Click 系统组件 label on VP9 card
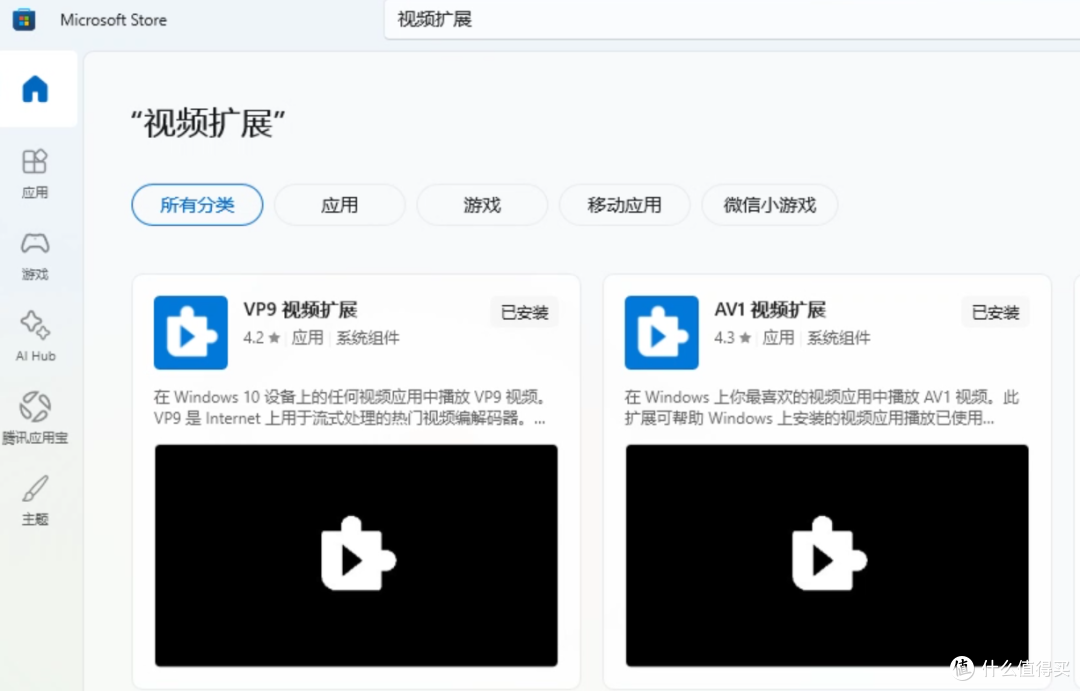The width and height of the screenshot is (1080, 691). [x=368, y=338]
